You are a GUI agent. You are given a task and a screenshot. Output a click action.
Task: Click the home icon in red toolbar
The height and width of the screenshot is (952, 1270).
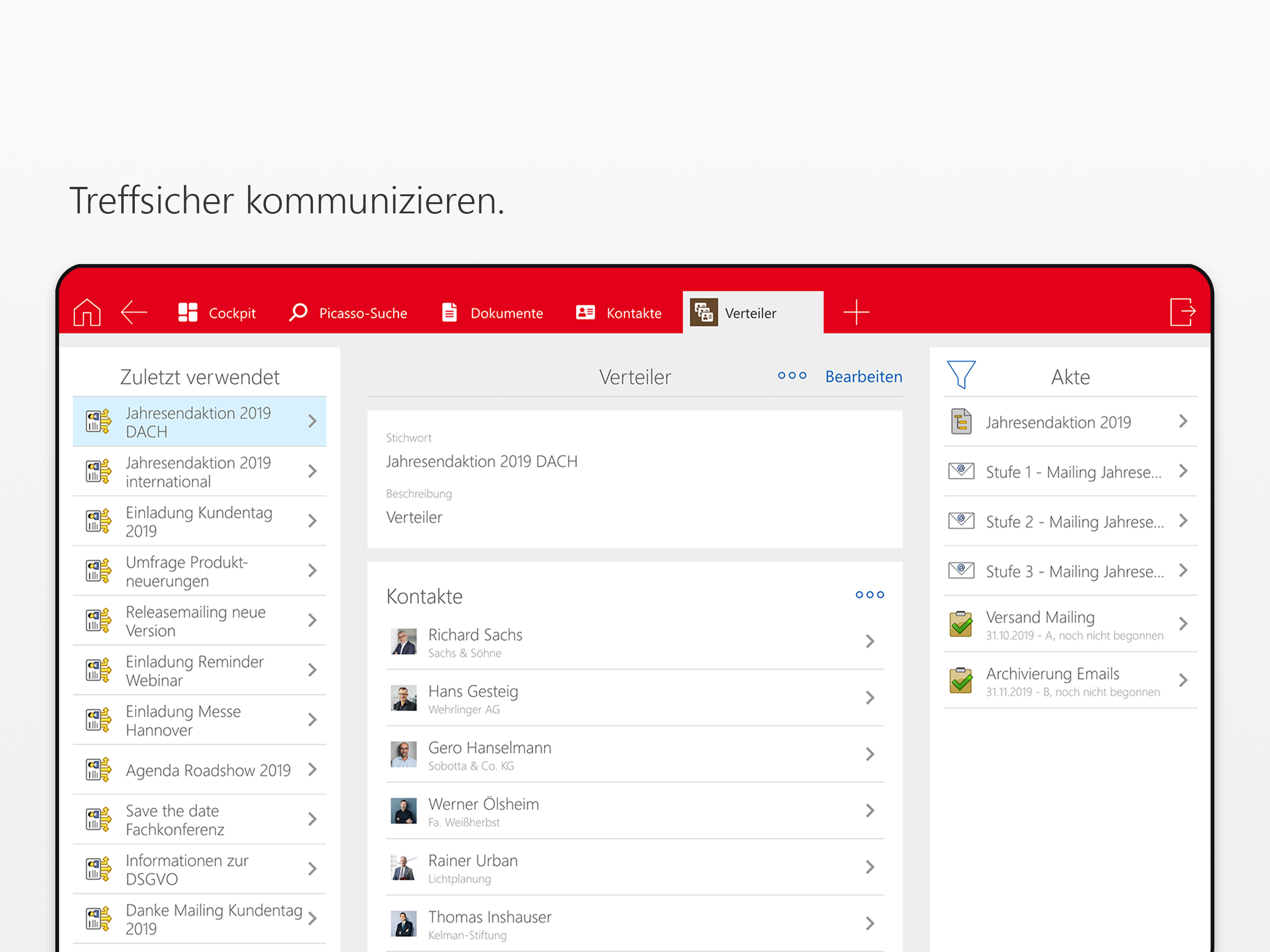point(86,312)
